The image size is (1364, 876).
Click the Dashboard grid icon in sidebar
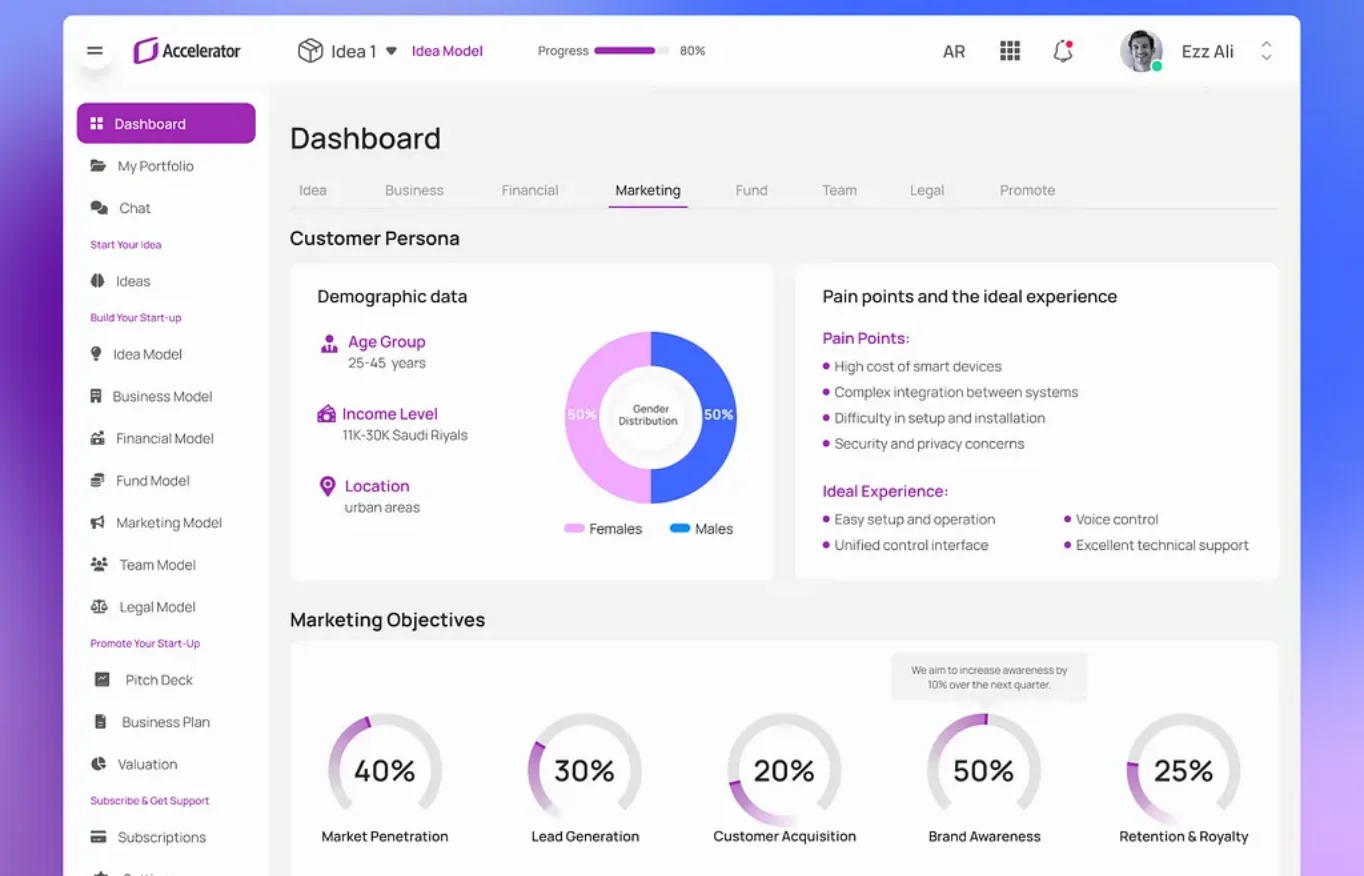[97, 124]
